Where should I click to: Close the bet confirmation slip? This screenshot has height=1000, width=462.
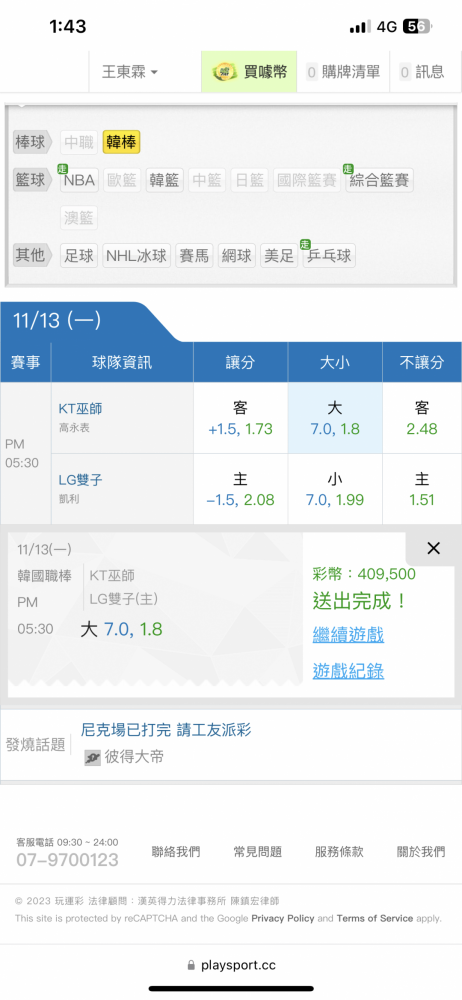[434, 548]
